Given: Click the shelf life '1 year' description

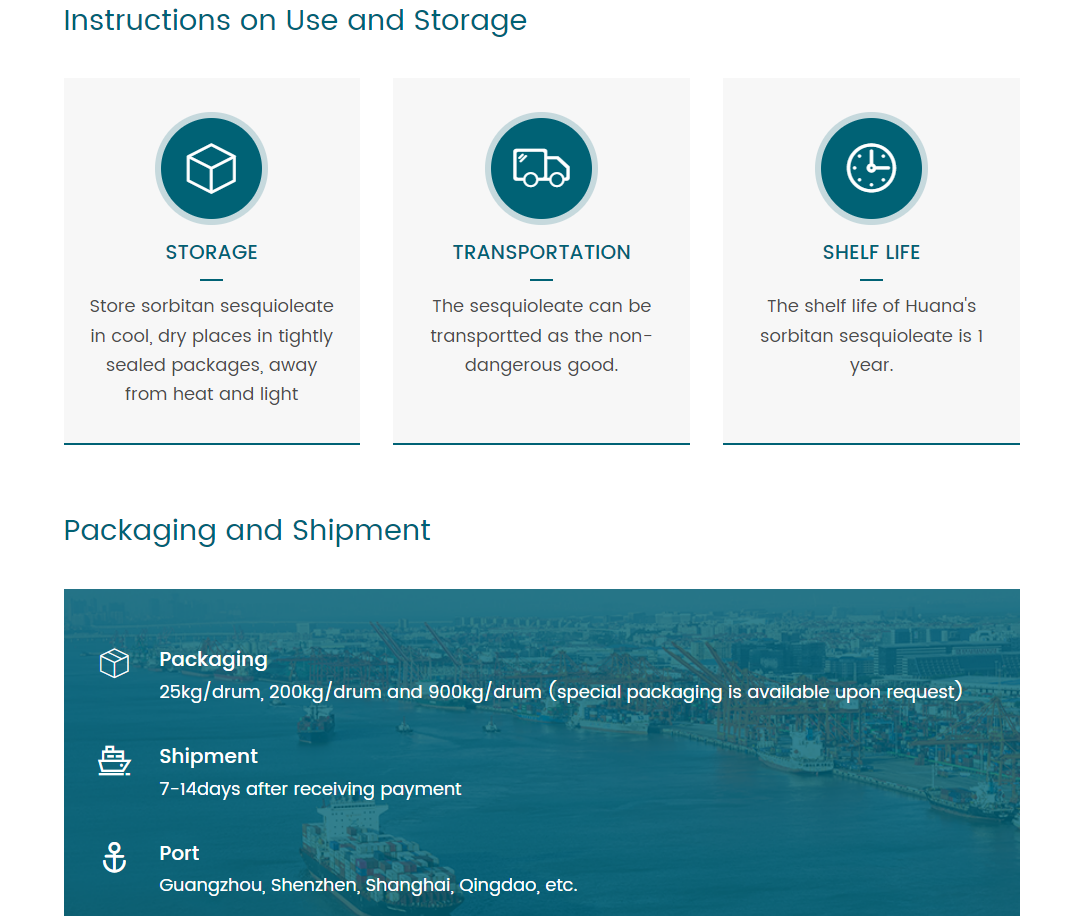Looking at the screenshot, I should 871,336.
